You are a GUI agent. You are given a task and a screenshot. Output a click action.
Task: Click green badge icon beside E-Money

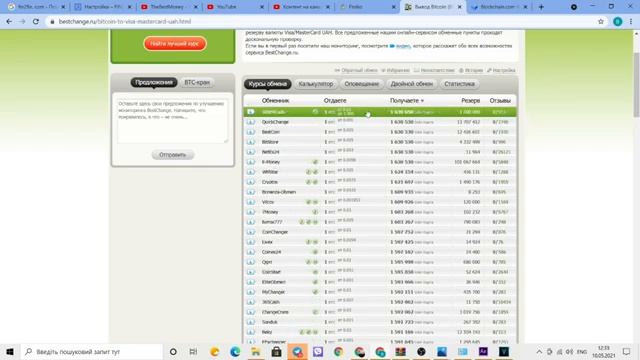[315, 162]
